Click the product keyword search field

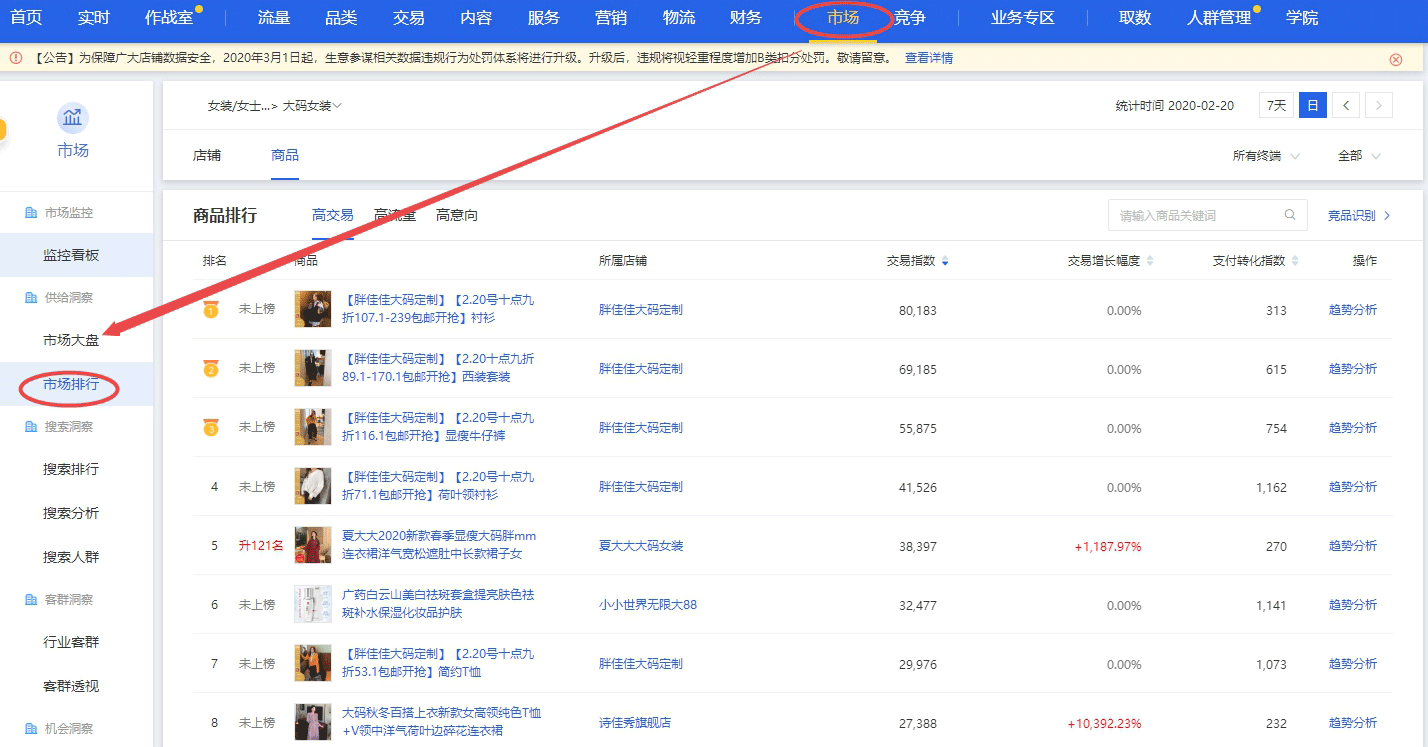coord(1195,215)
